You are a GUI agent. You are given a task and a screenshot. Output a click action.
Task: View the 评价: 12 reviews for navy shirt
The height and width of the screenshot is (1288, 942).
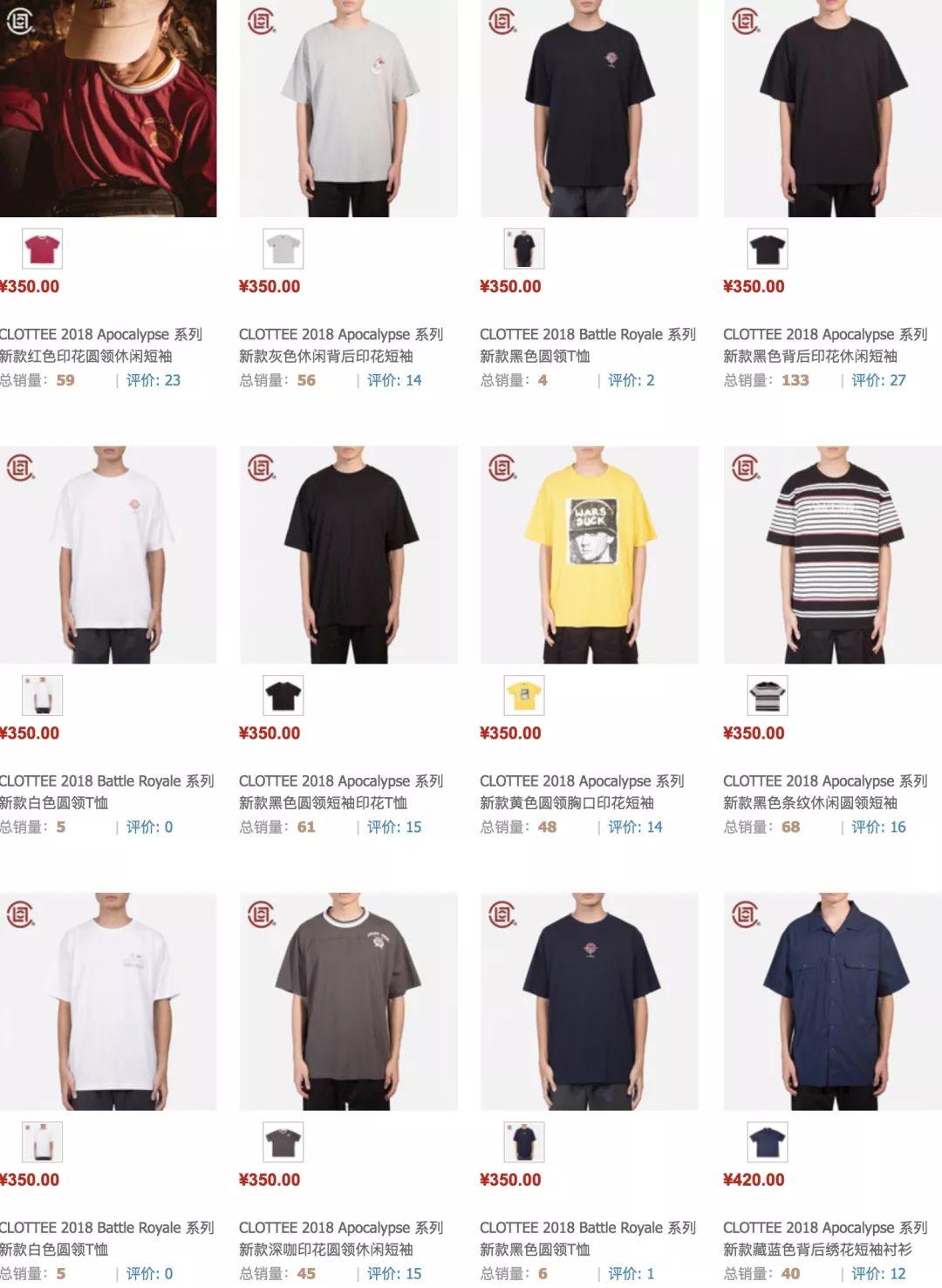(x=878, y=1273)
